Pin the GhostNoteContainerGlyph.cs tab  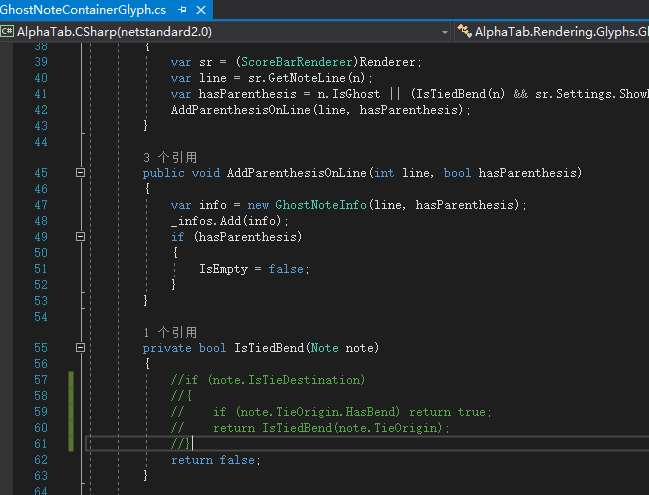point(182,10)
